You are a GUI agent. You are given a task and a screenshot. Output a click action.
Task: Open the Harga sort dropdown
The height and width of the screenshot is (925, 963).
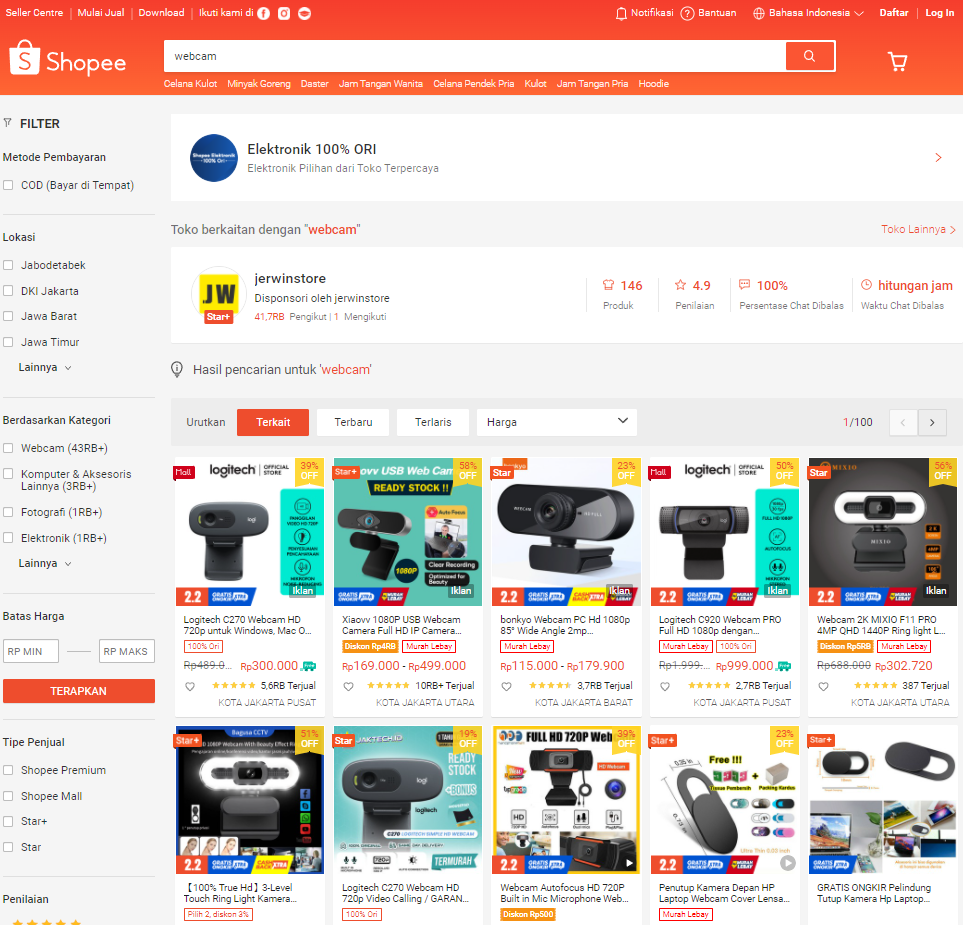click(x=556, y=423)
